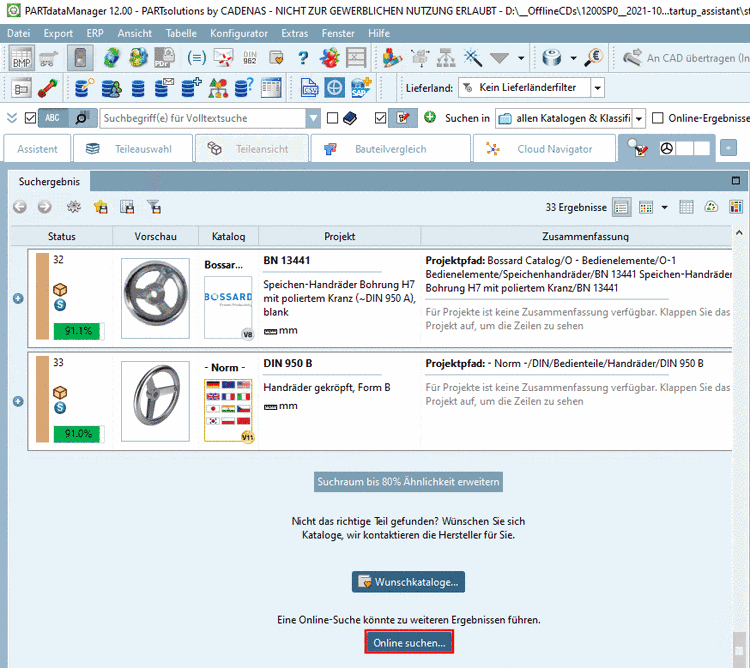The image size is (750, 668).
Task: Click the envelope mail icon
Action: click(223, 58)
